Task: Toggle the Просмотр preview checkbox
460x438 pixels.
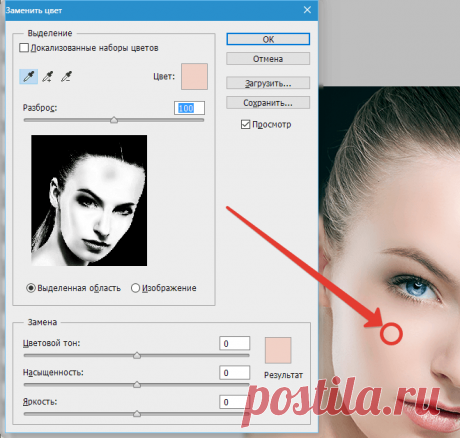Action: click(245, 125)
